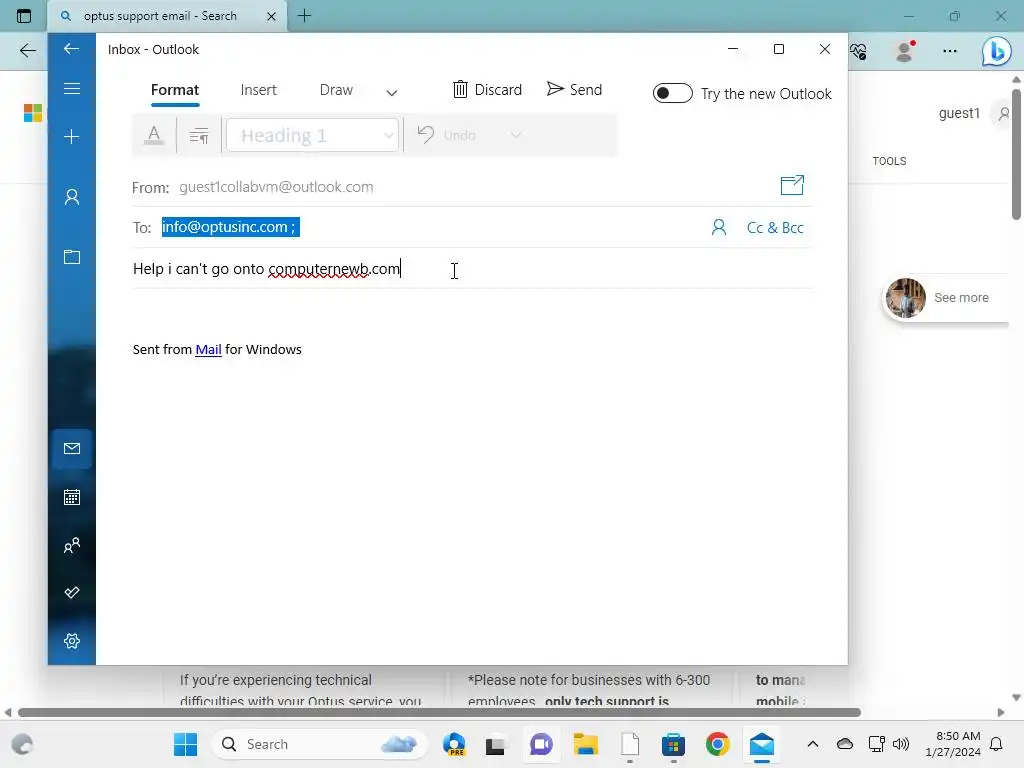
Task: Open tab actions menu in Edge
Action: 24,16
